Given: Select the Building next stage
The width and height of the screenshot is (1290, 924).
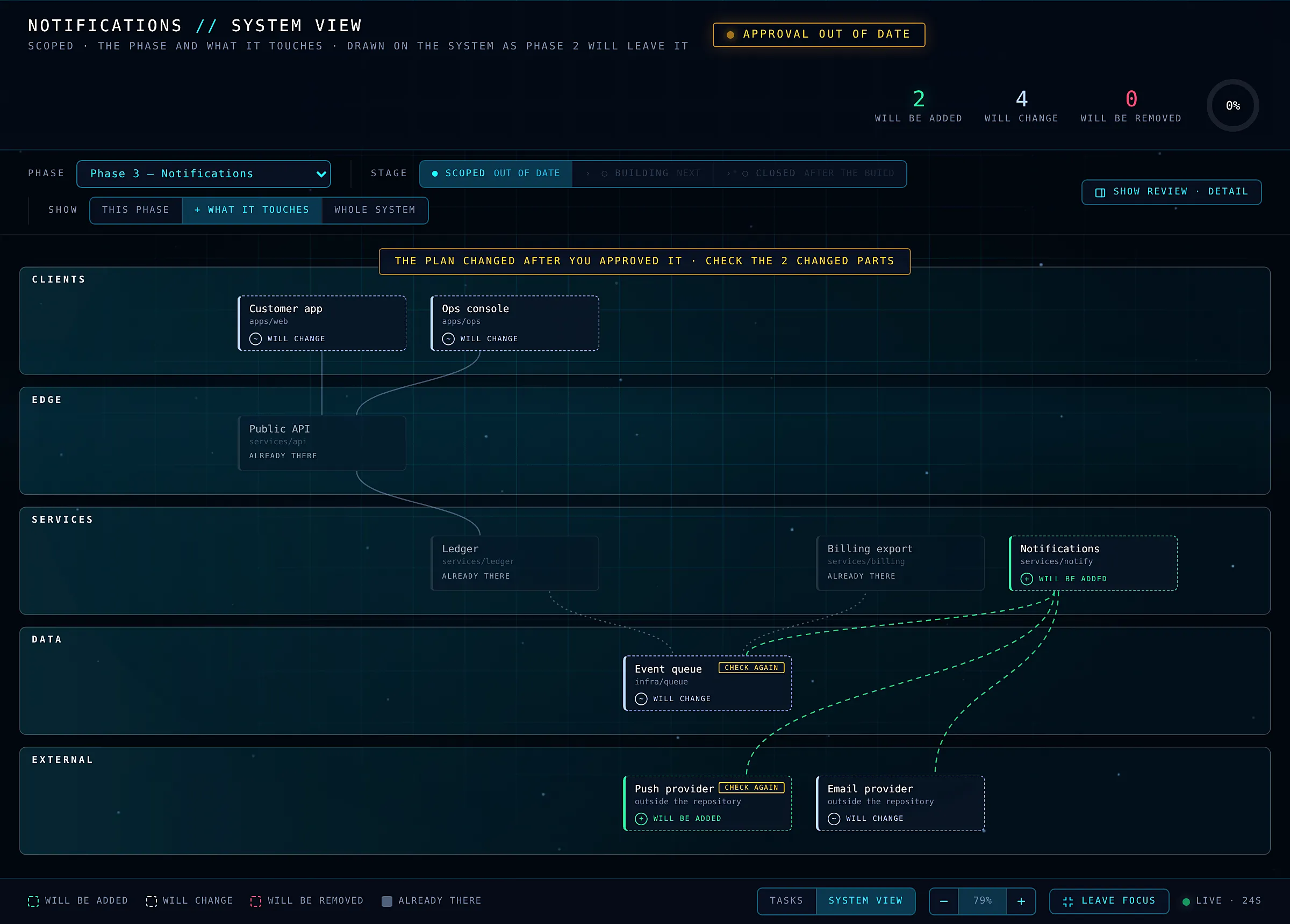Looking at the screenshot, I should [643, 174].
